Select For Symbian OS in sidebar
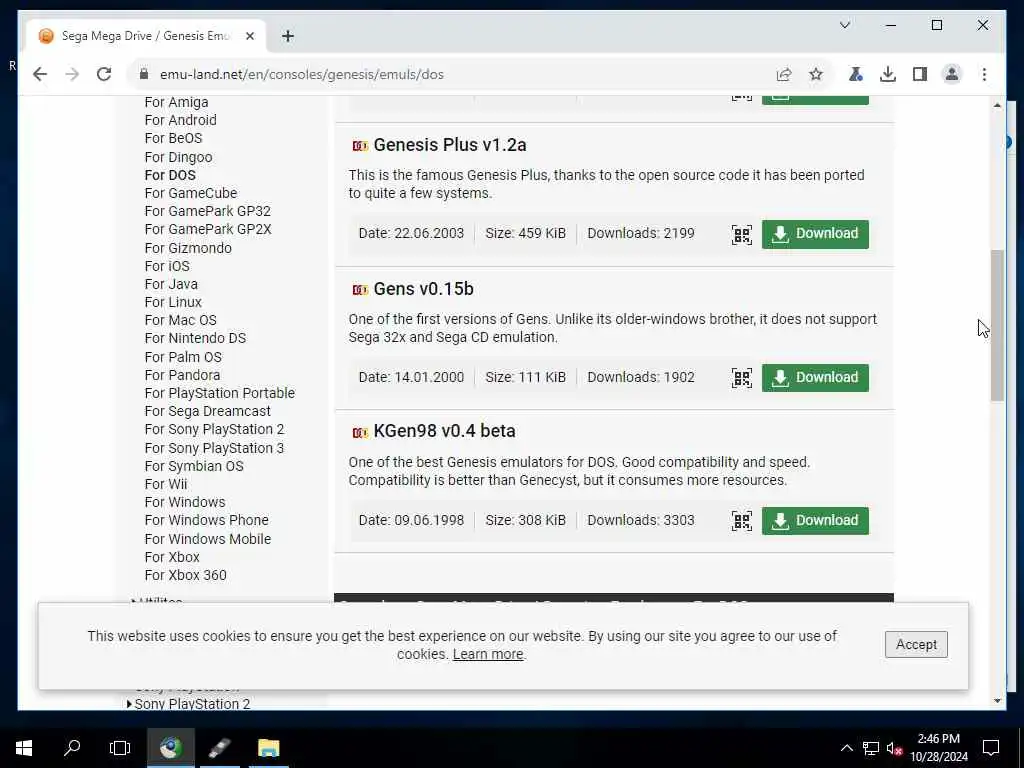The height and width of the screenshot is (768, 1024). pos(194,466)
